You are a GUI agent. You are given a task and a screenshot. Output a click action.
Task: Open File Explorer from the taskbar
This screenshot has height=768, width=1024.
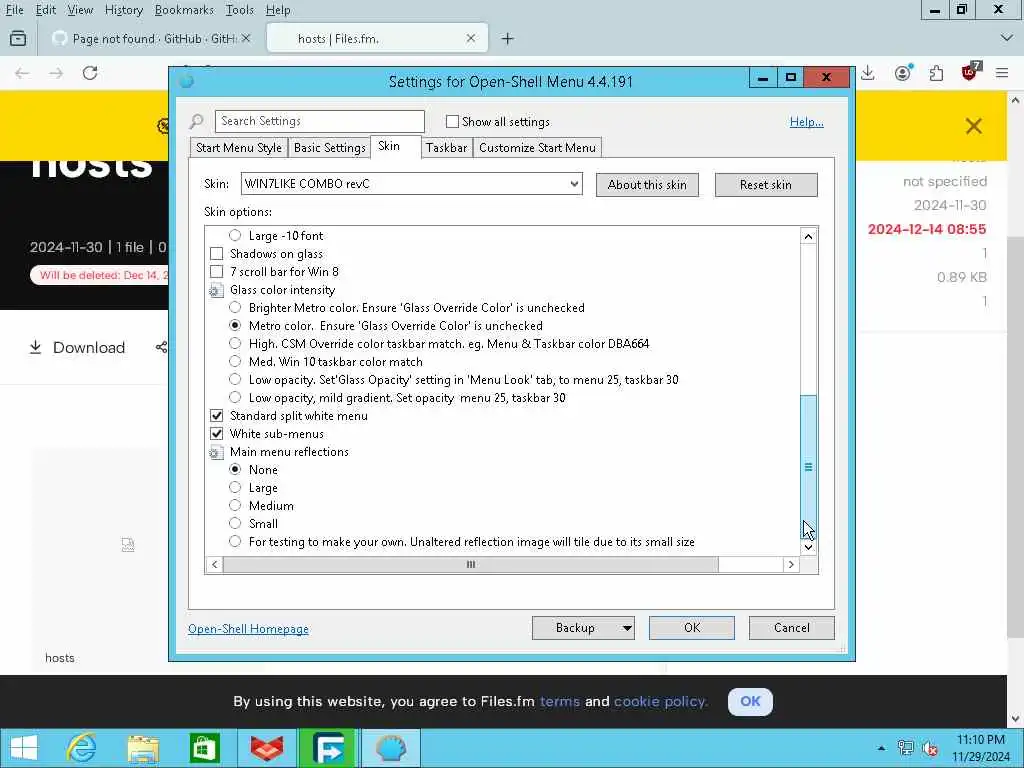tap(143, 748)
